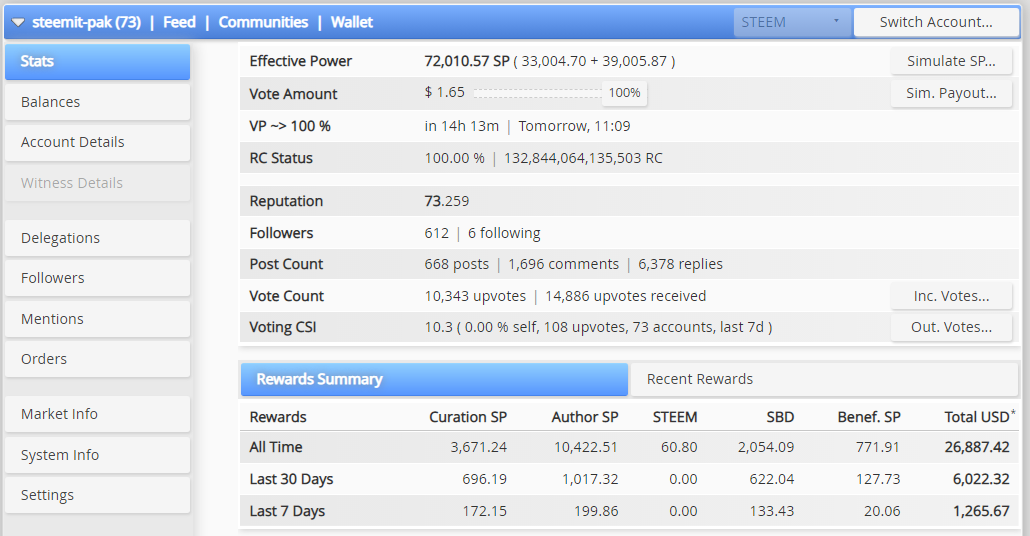Click the Simulate SP... button
The width and height of the screenshot is (1030, 536).
tap(951, 61)
